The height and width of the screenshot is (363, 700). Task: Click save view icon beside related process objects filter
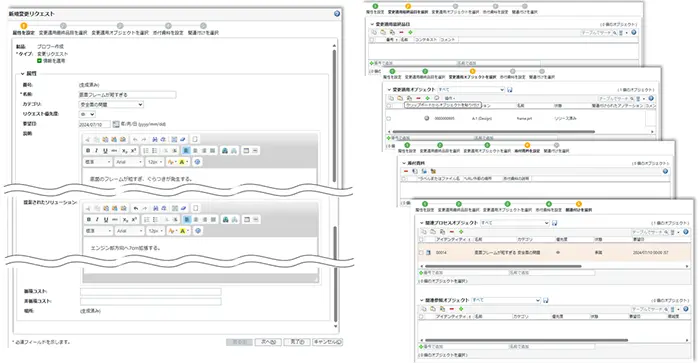(554, 222)
